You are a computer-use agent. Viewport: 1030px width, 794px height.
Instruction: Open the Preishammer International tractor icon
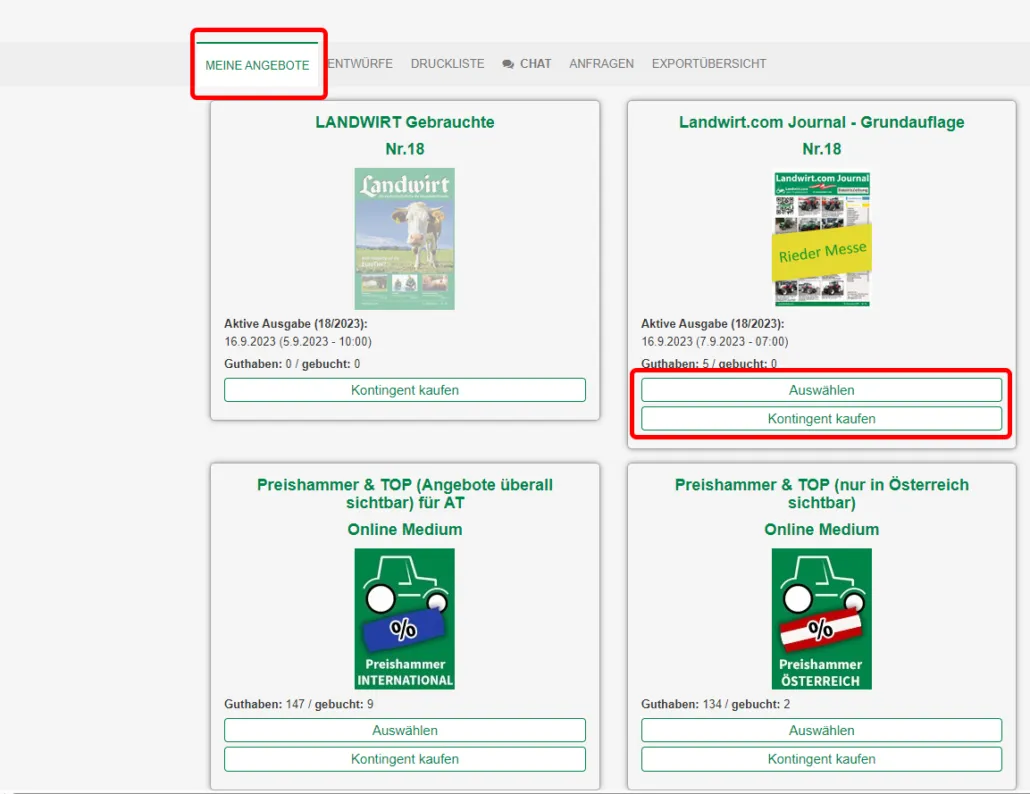(x=405, y=619)
